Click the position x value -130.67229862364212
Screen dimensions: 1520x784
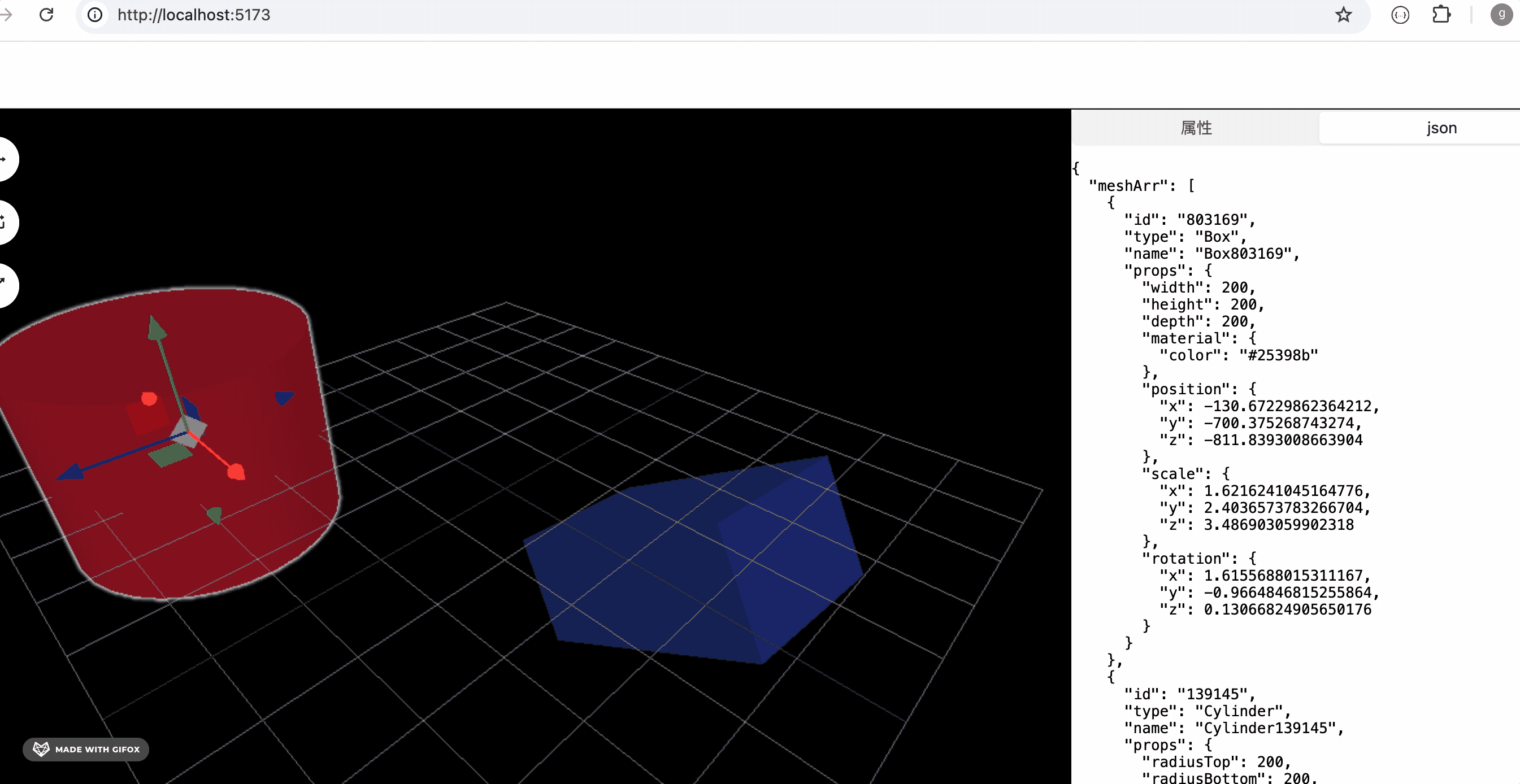[x=1287, y=406]
